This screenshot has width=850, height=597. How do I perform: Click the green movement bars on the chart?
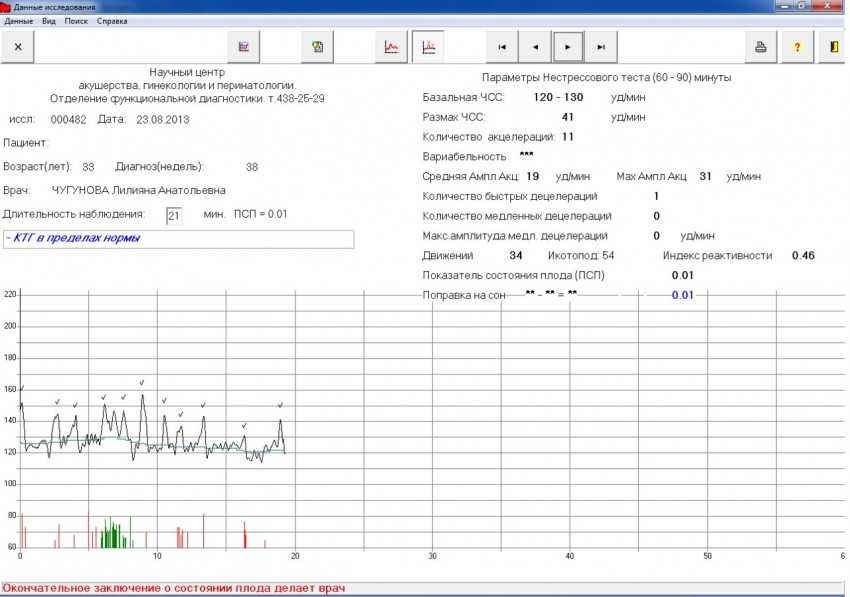[x=115, y=535]
